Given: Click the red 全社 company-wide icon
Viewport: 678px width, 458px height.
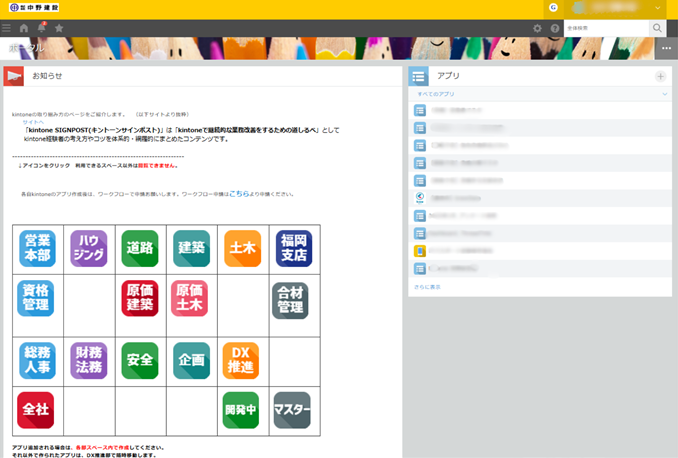Looking at the screenshot, I should coord(36,410).
